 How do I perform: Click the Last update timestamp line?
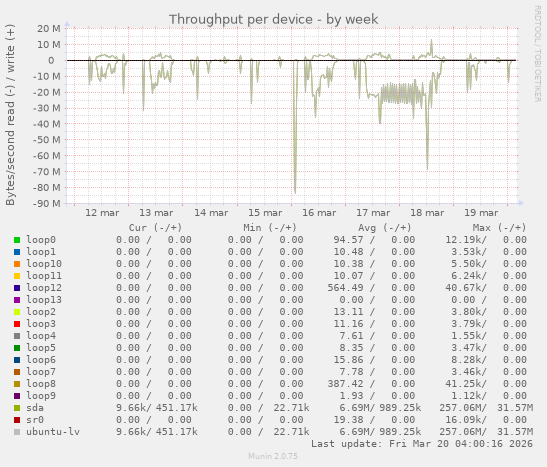(422, 444)
